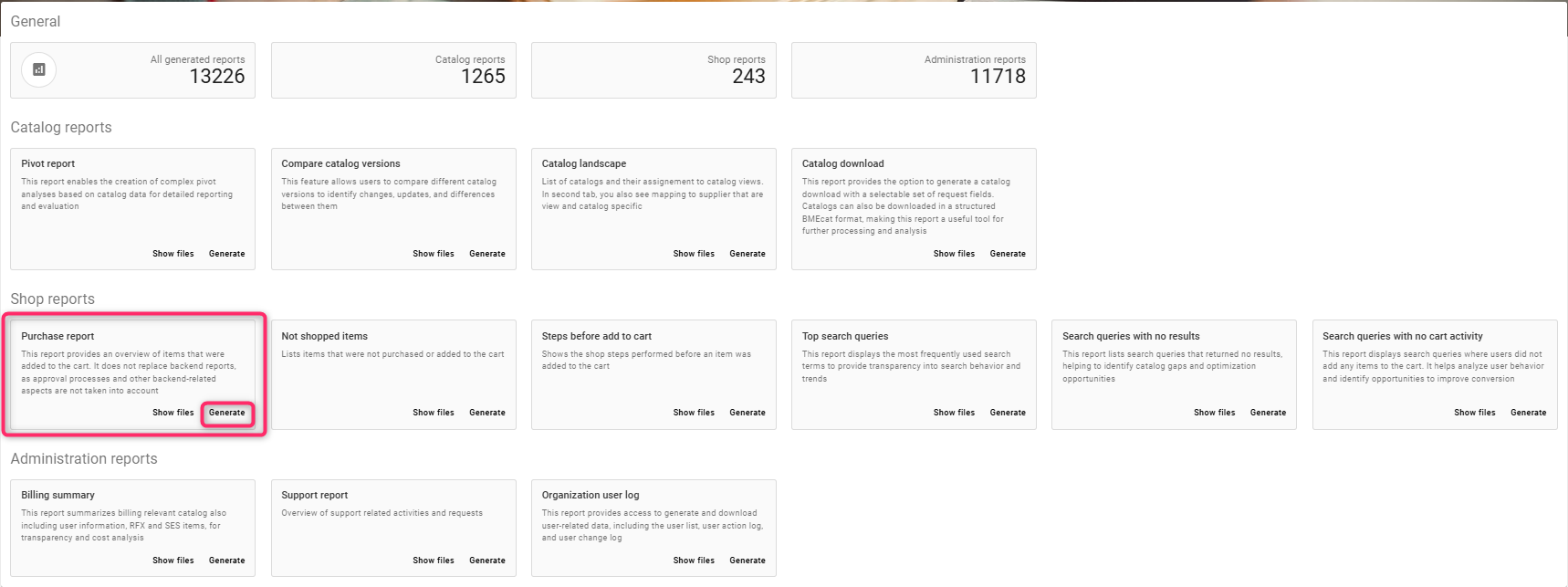Generate the Pivot report
This screenshot has width=1568, height=587.
click(x=226, y=254)
